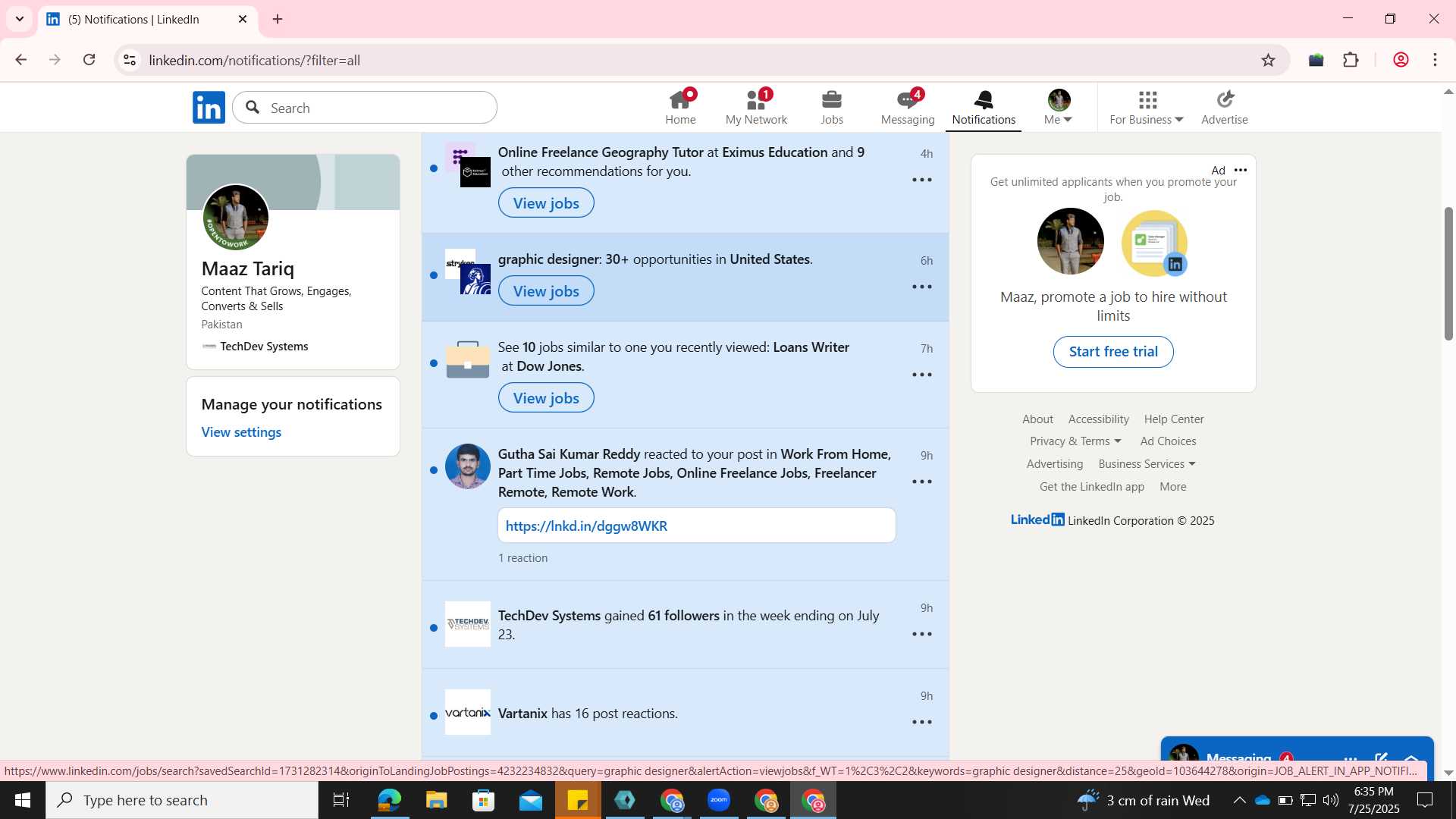Click Get the LinkedIn app link
This screenshot has height=819, width=1456.
tap(1092, 487)
